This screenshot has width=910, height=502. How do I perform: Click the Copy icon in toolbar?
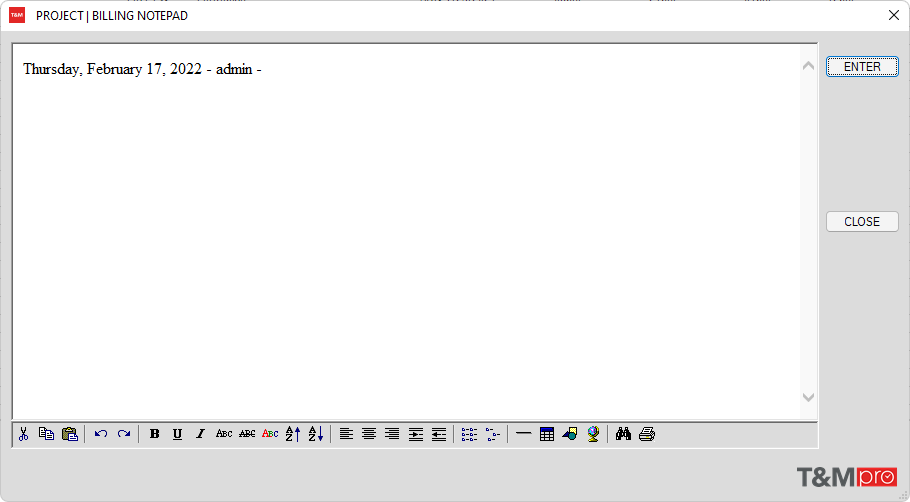(46, 434)
